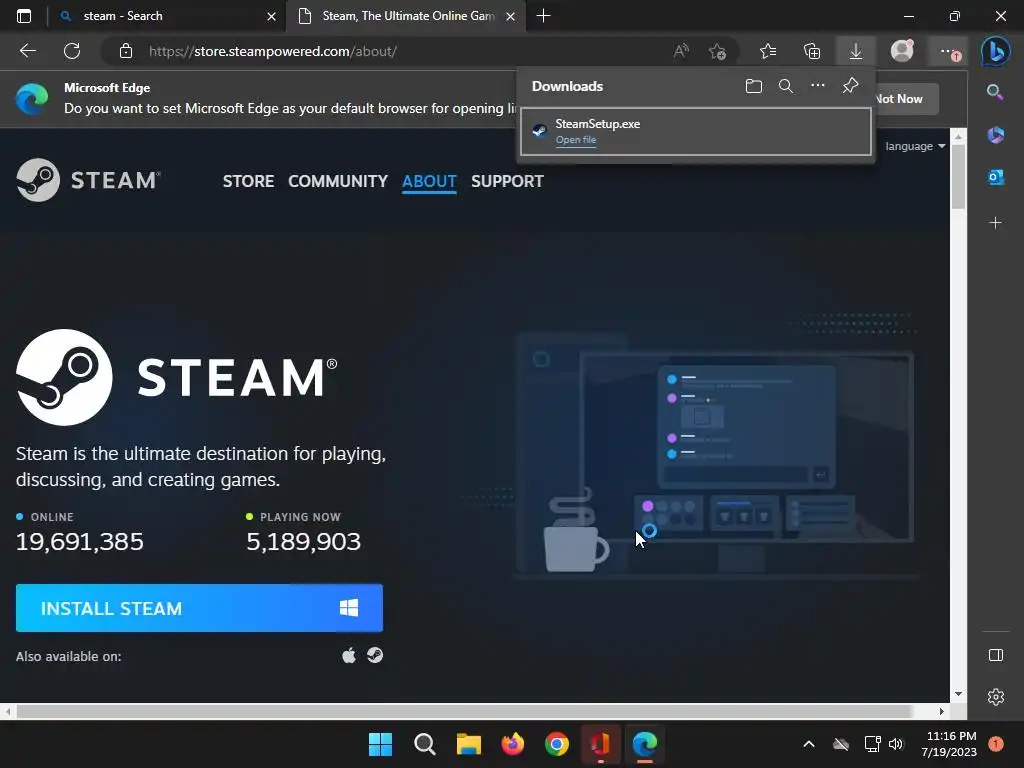Click the vertical scrollbar thumb

point(958,177)
